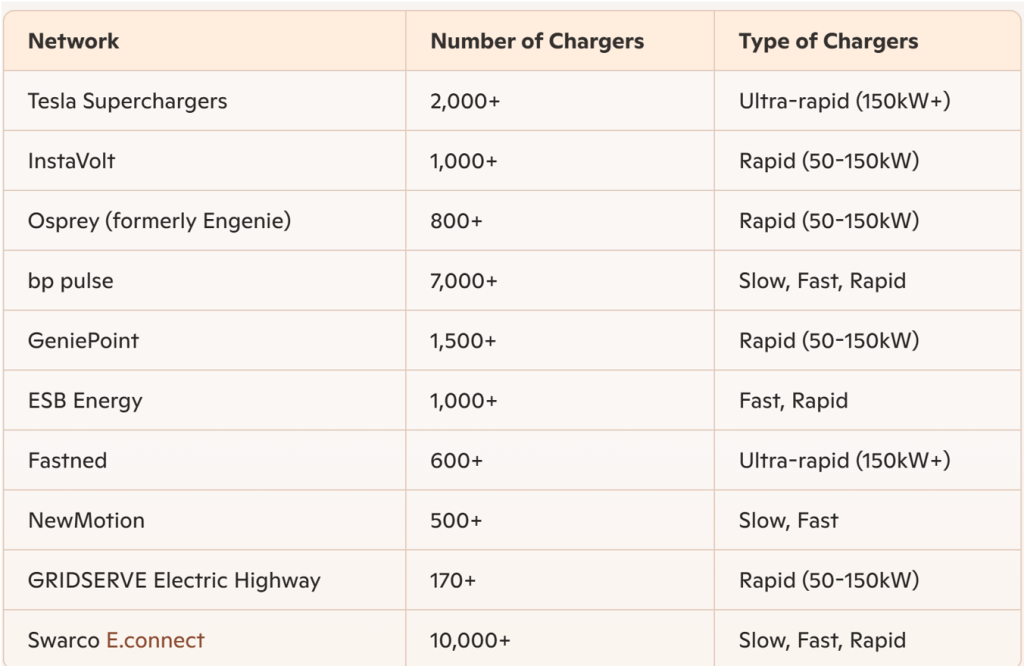This screenshot has width=1024, height=666.
Task: Click the InstaVolt network name
Action: pos(72,161)
